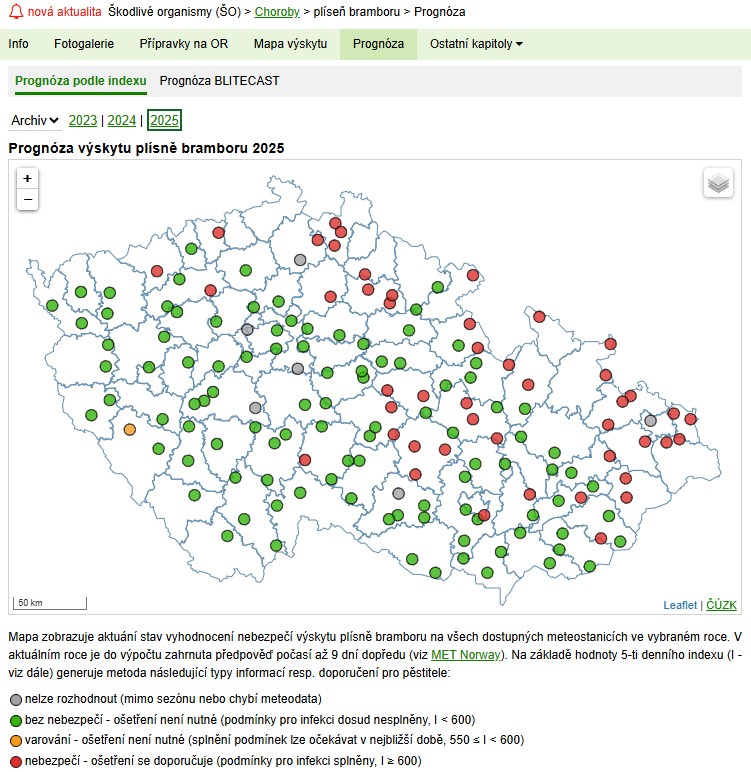Image resolution: width=751 pixels, height=772 pixels.
Task: Open the map layers control
Action: [718, 183]
